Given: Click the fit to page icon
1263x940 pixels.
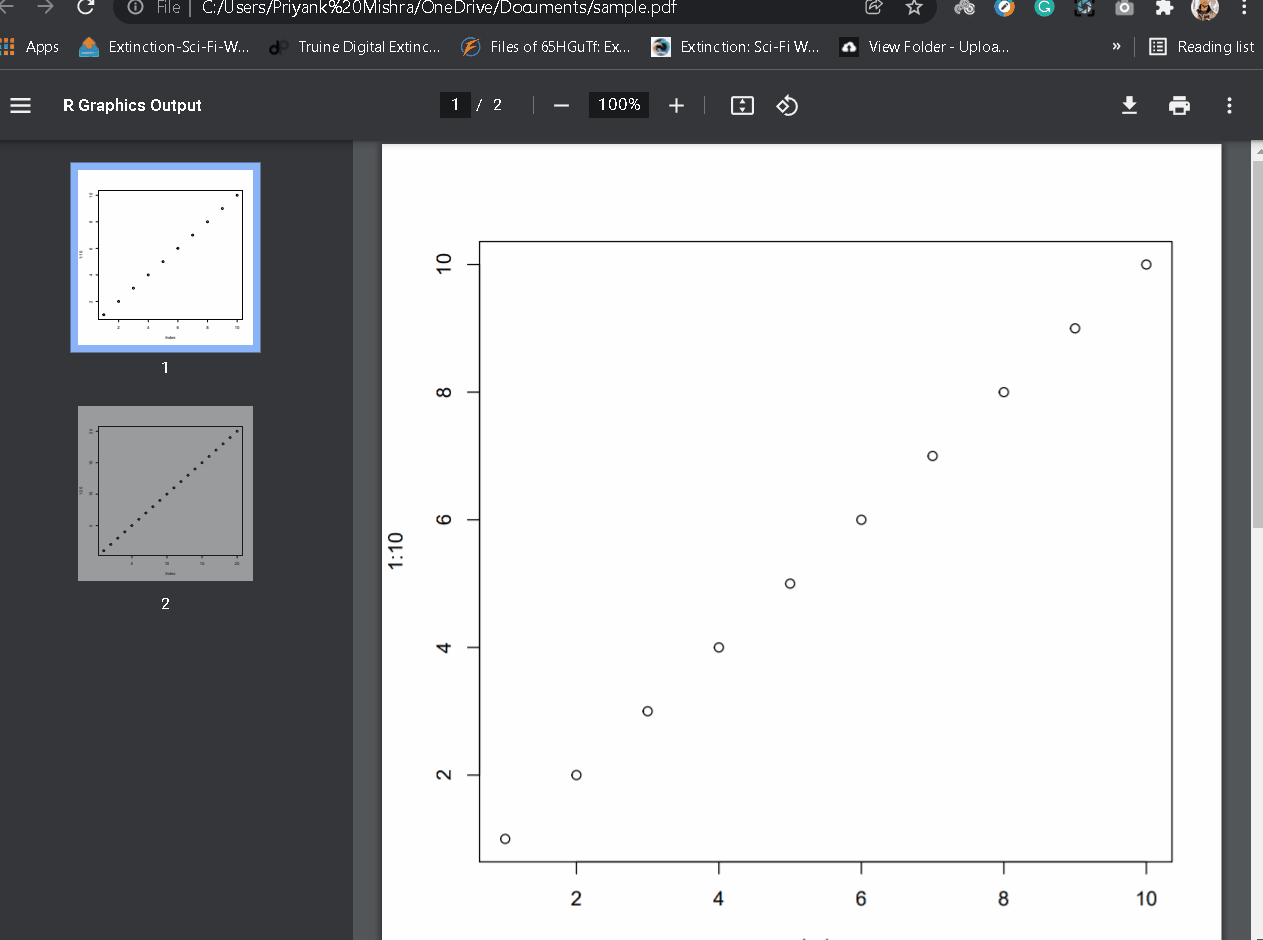Looking at the screenshot, I should pos(742,106).
